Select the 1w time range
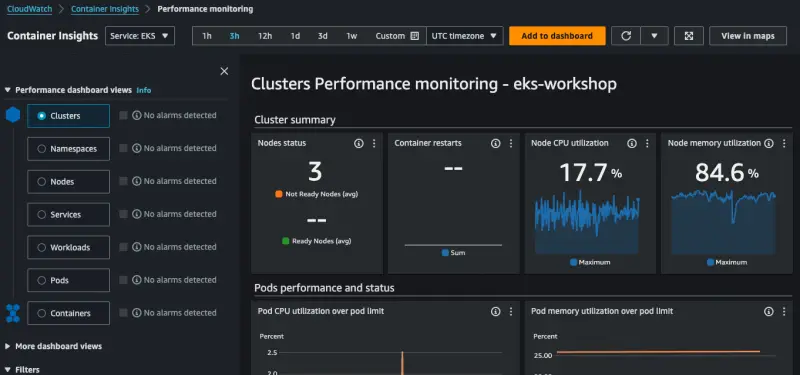The width and height of the screenshot is (800, 375). coord(352,36)
